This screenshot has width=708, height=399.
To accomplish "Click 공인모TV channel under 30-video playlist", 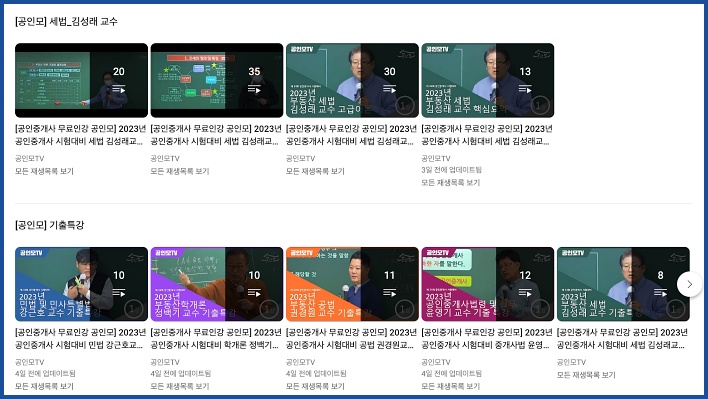I will pyautogui.click(x=300, y=158).
